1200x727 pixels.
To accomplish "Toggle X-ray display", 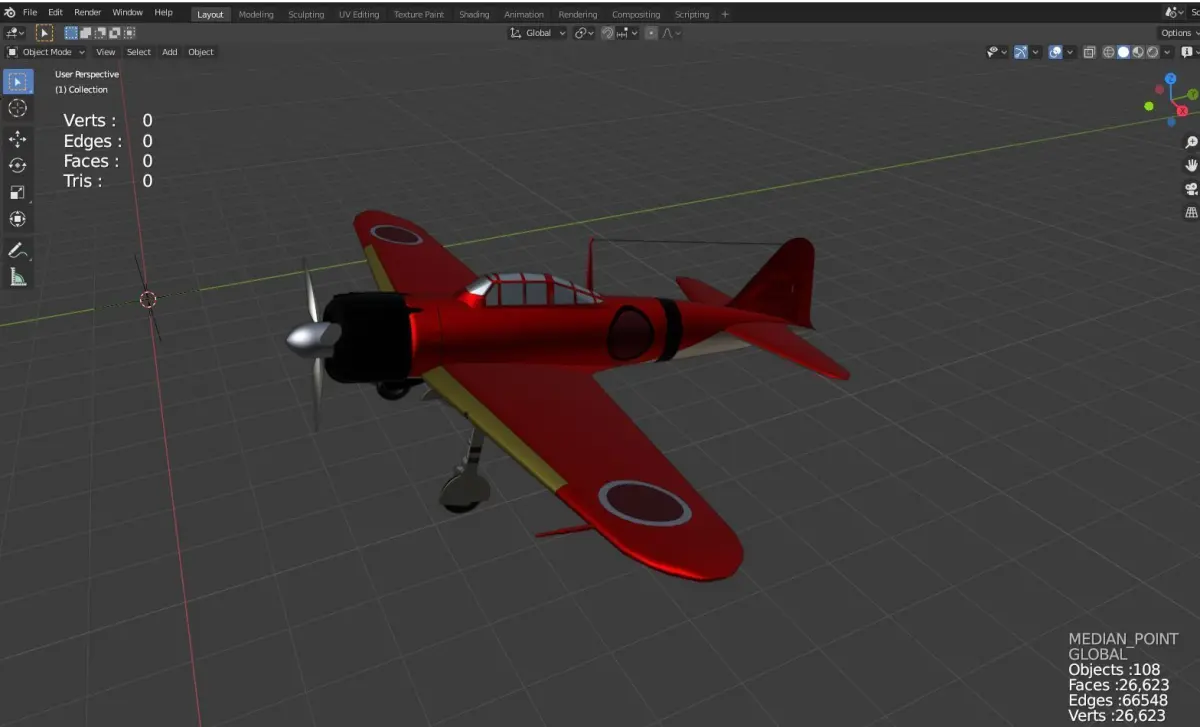I will coord(1090,52).
